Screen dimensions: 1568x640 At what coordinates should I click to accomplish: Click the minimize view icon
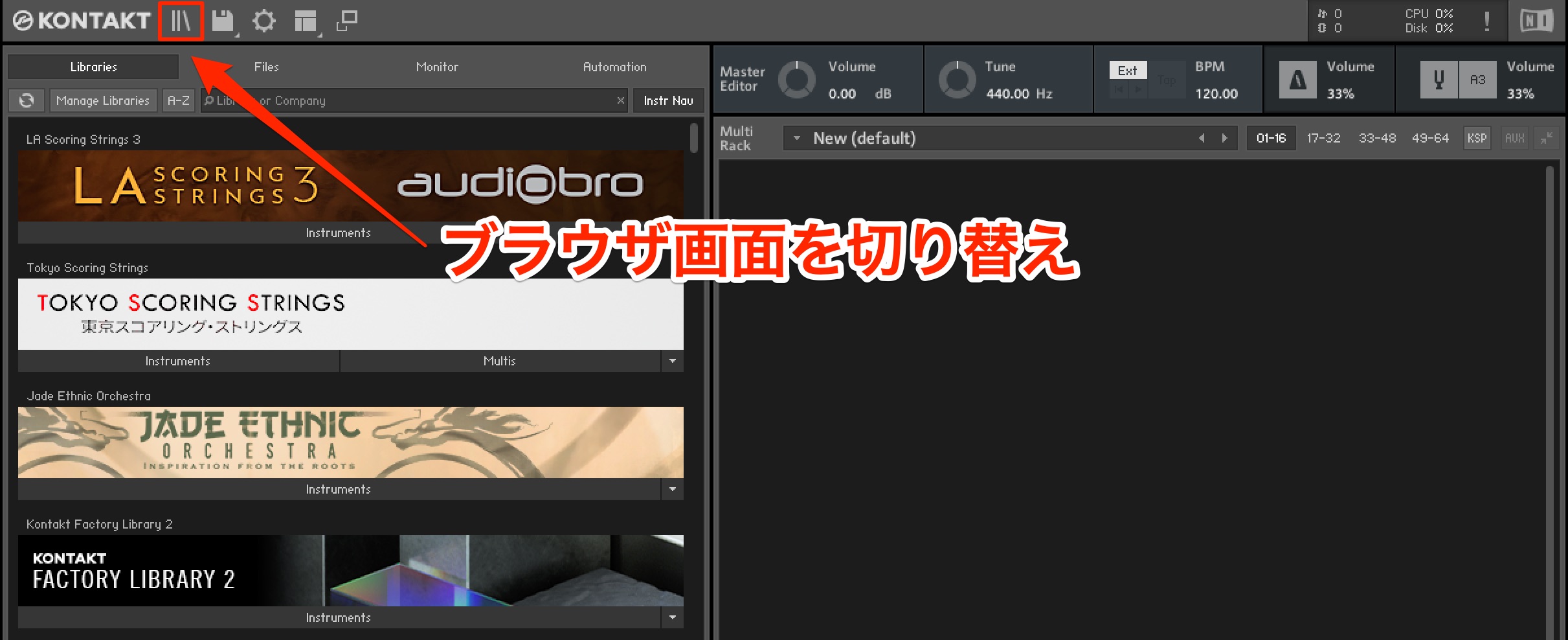point(347,21)
